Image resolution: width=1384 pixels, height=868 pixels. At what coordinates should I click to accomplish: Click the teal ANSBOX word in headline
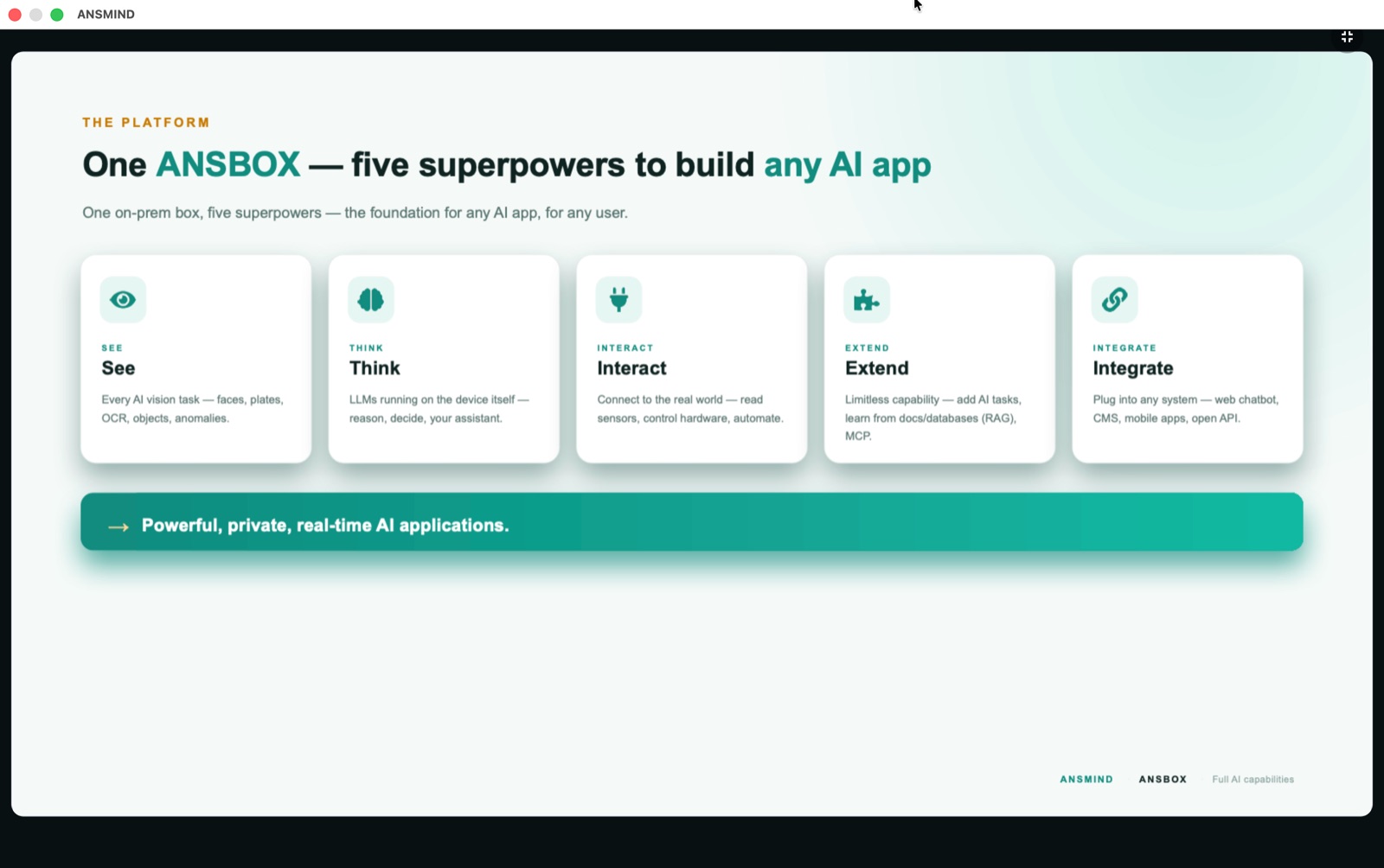(228, 164)
